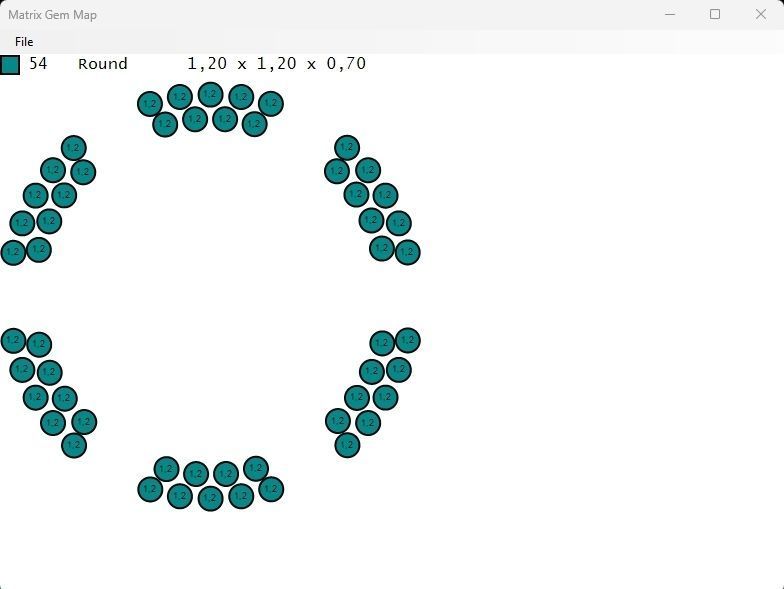784x589 pixels.
Task: Select the Round gem shape label
Action: pyautogui.click(x=102, y=64)
